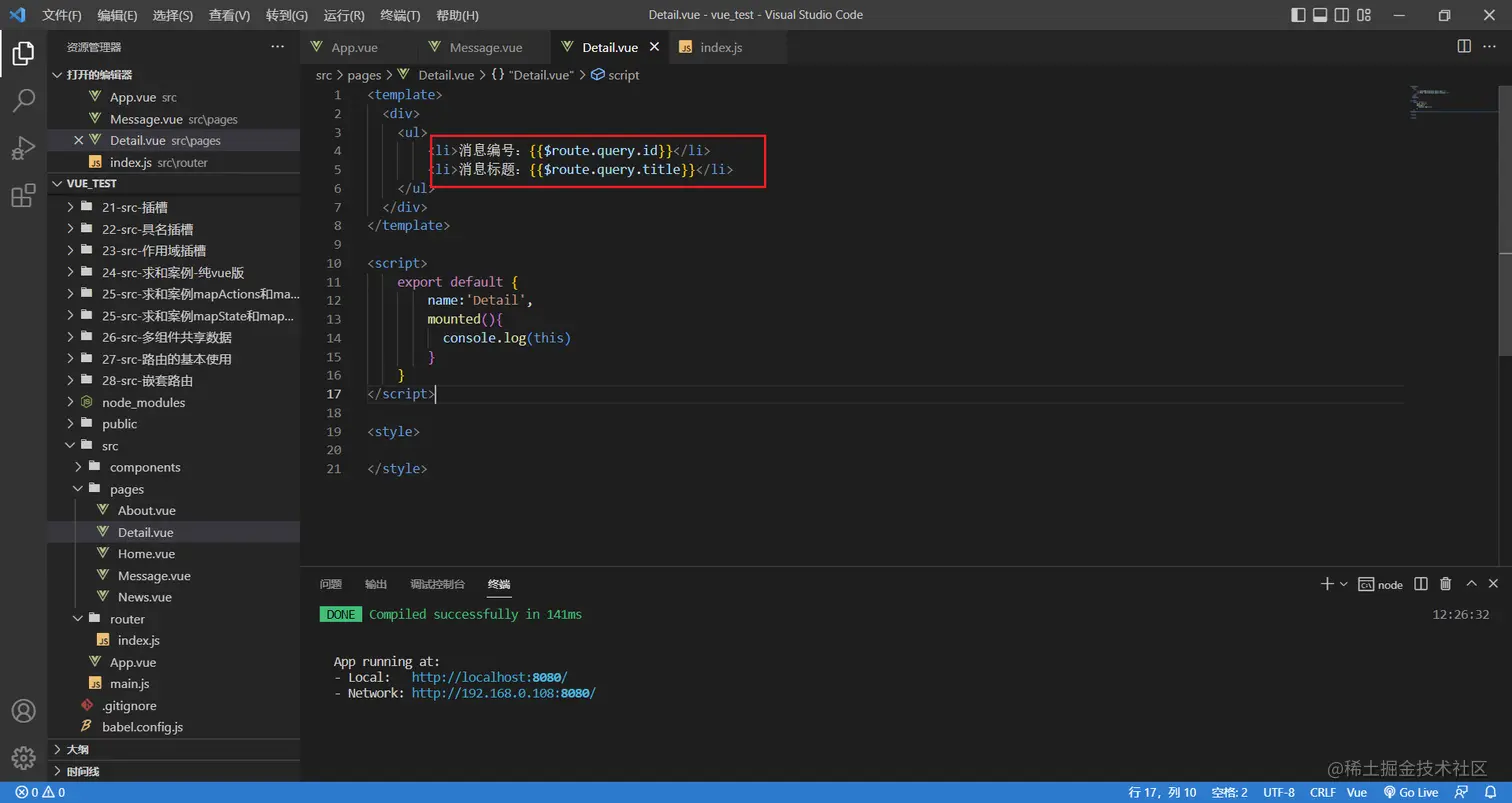This screenshot has height=803, width=1512.
Task: Expand the 21-src-插槽 folder
Action: tap(174, 207)
